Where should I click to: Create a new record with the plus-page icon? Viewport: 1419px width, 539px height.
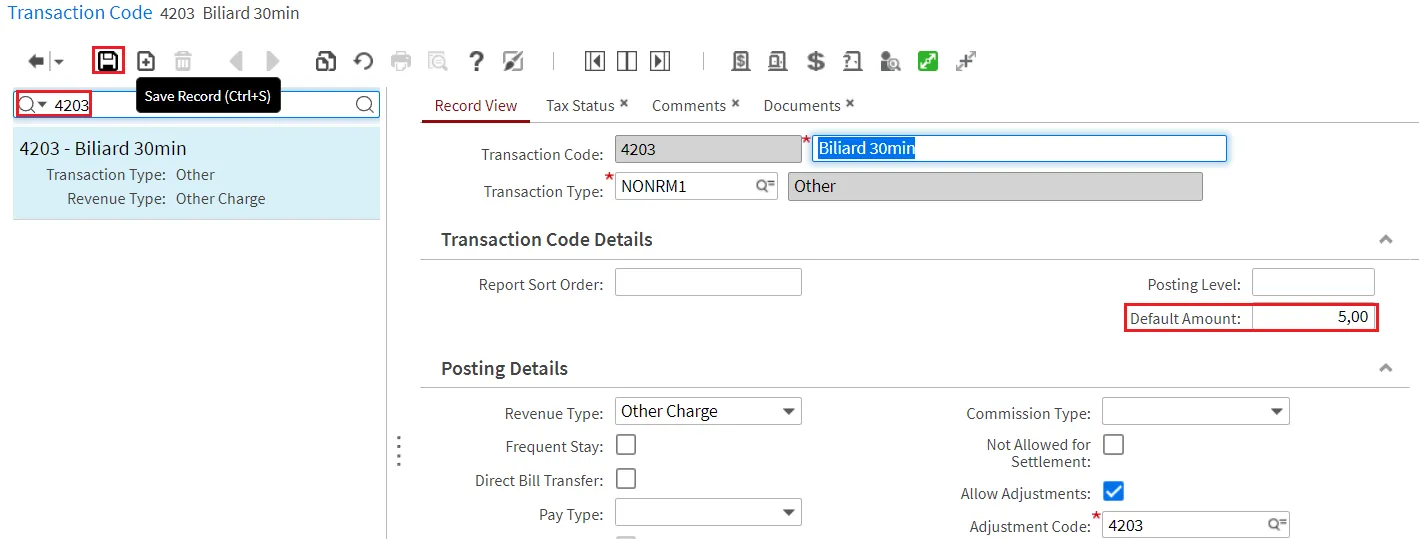tap(146, 61)
